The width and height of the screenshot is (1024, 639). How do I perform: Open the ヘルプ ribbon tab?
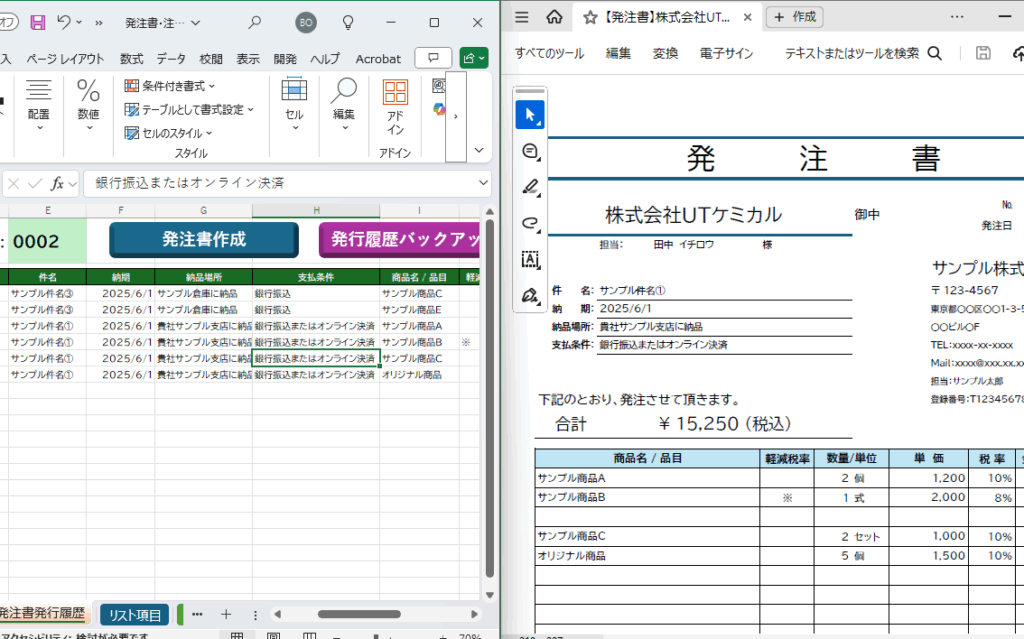click(325, 59)
